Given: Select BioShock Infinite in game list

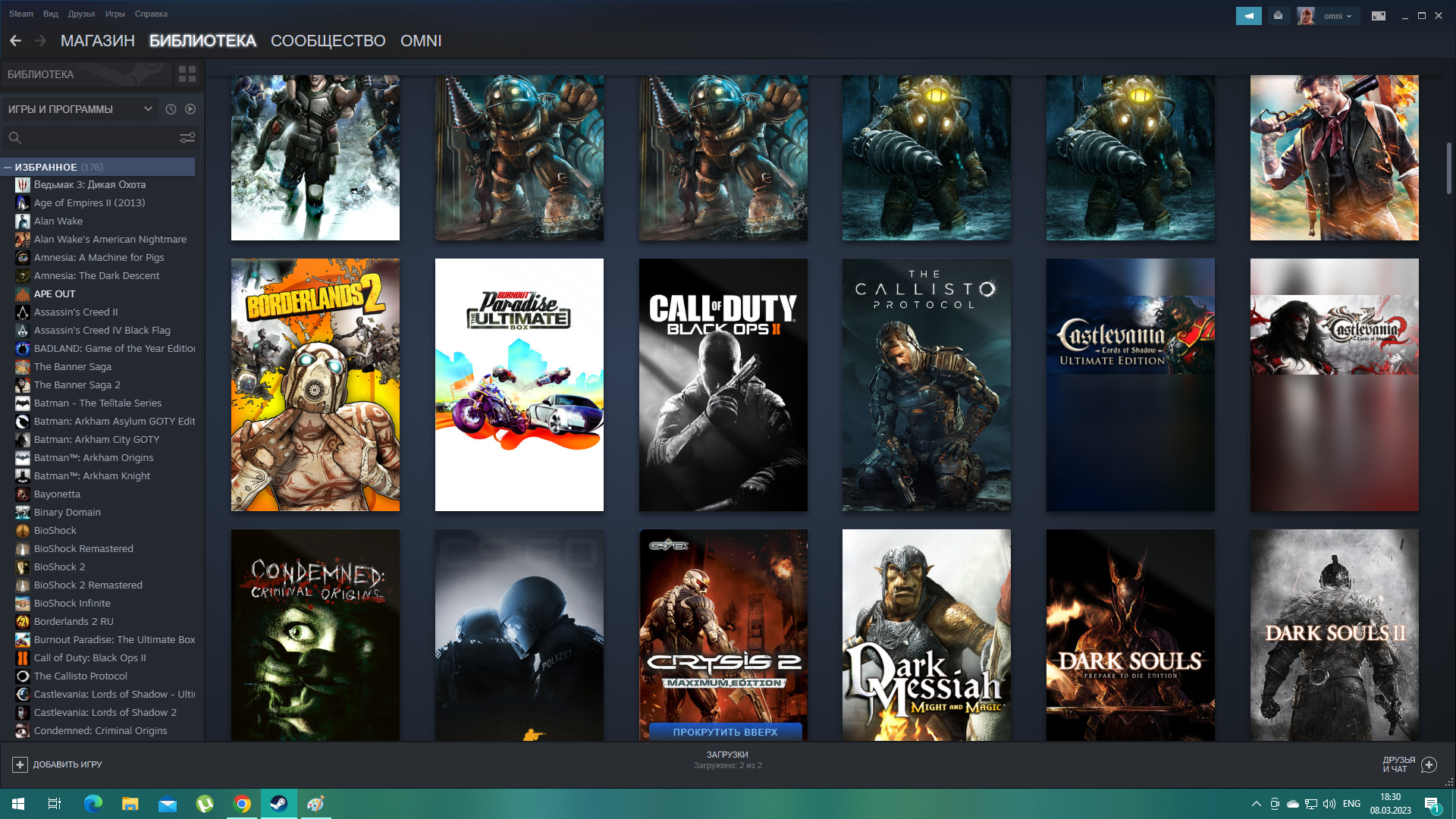Looking at the screenshot, I should pos(72,604).
